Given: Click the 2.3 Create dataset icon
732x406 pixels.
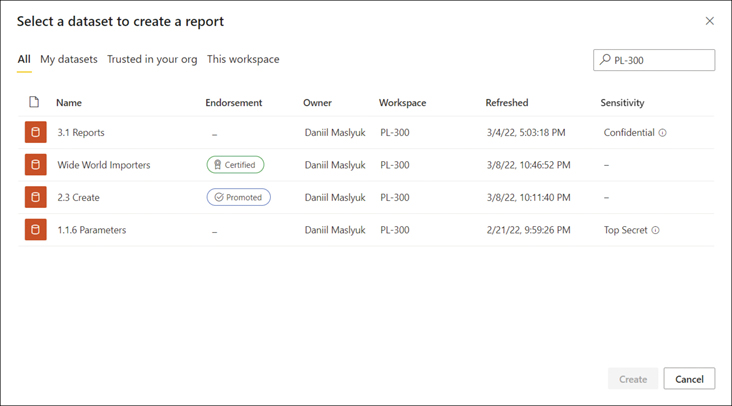Looking at the screenshot, I should coord(35,197).
